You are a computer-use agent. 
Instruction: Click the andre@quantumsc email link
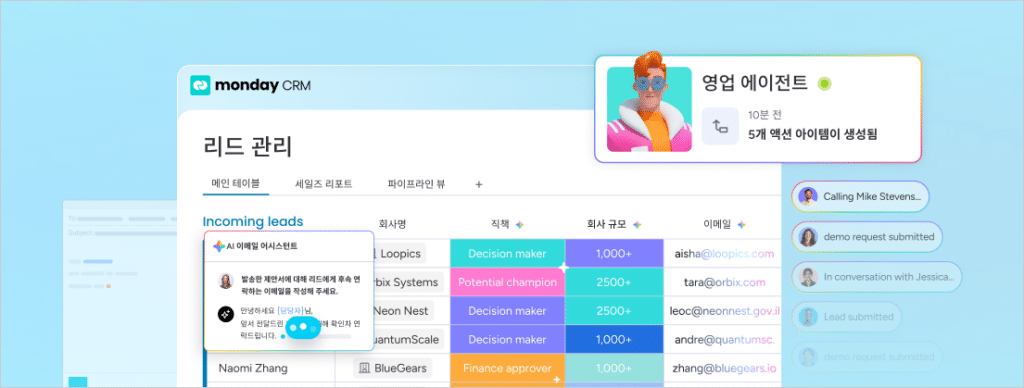(x=724, y=340)
